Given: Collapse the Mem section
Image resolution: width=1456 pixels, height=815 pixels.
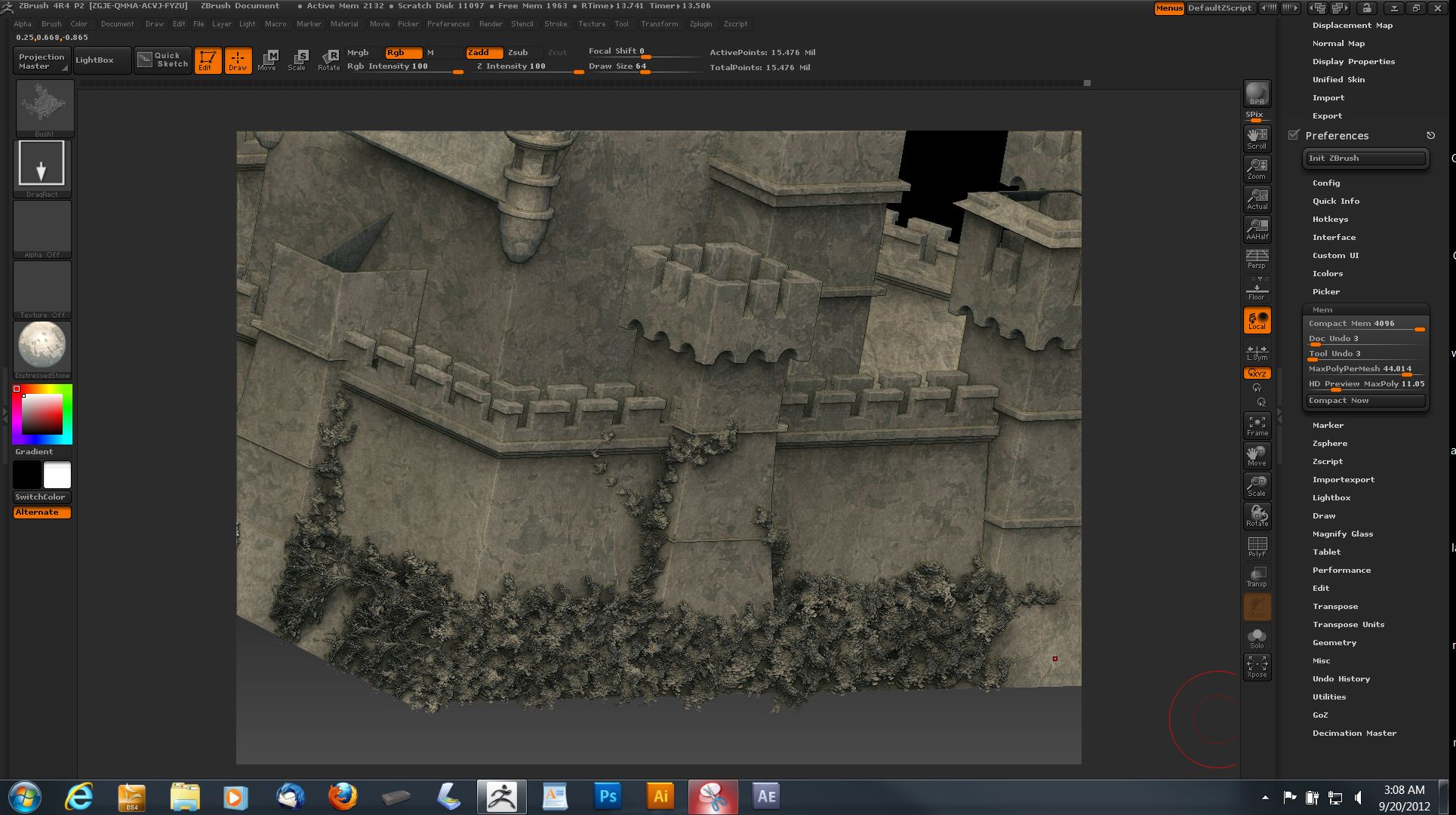Looking at the screenshot, I should (x=1322, y=310).
